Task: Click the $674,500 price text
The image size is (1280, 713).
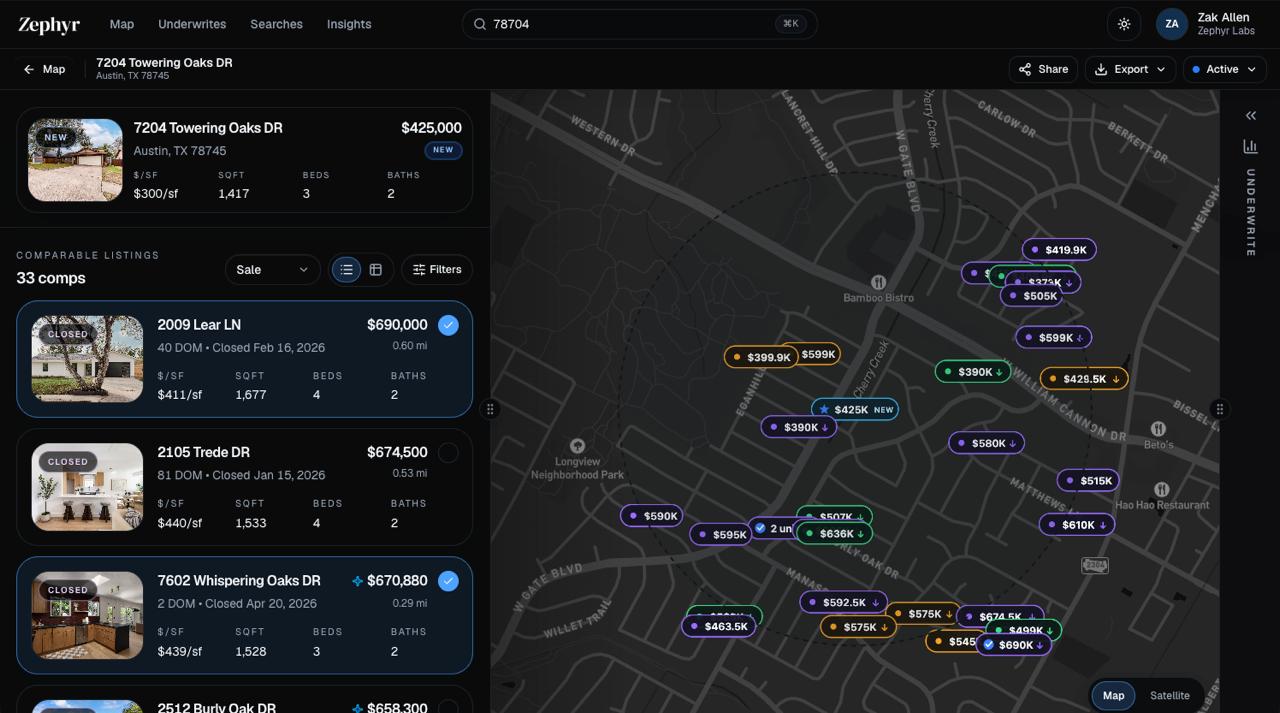Action: [397, 453]
